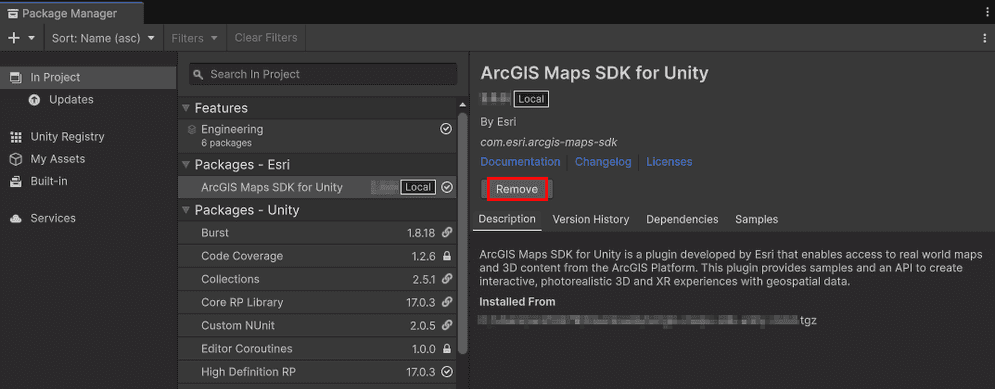Open the toolbar three-dot options menu
The height and width of the screenshot is (389, 995).
pyautogui.click(x=984, y=38)
